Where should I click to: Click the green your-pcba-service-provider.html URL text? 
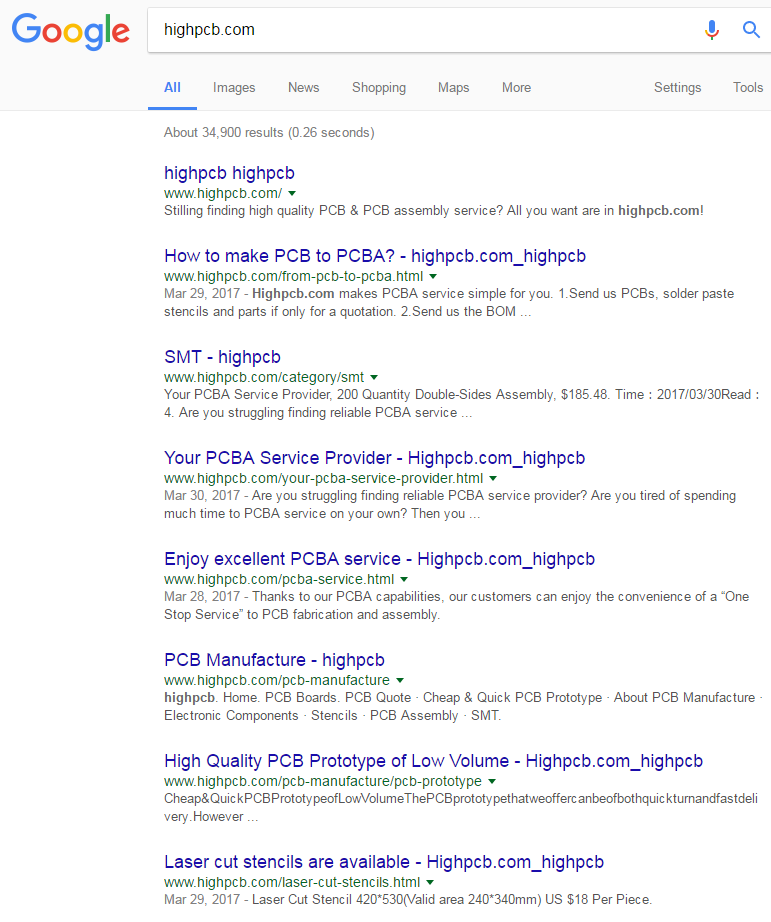(x=323, y=479)
